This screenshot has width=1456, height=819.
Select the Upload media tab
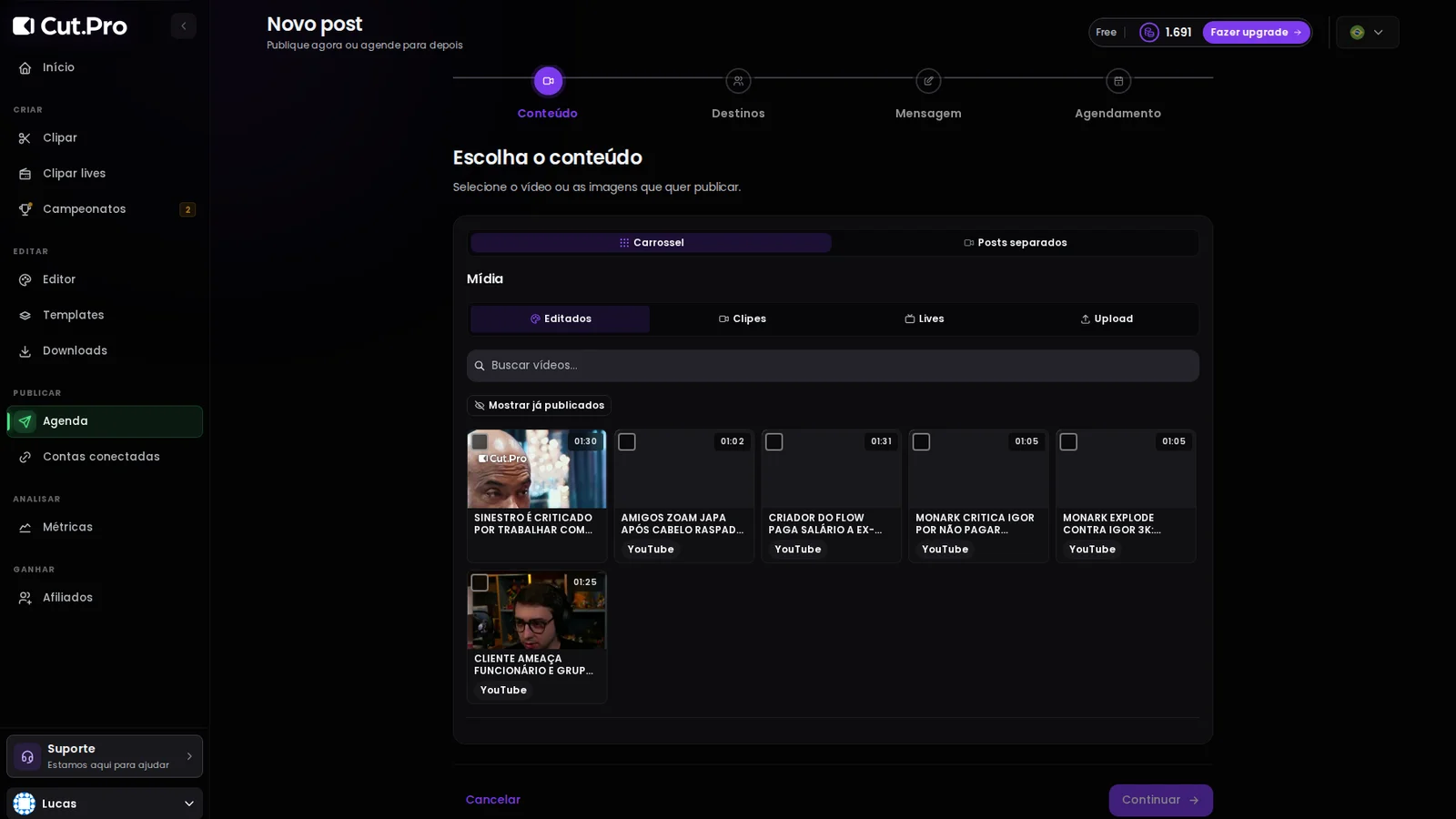1107,319
